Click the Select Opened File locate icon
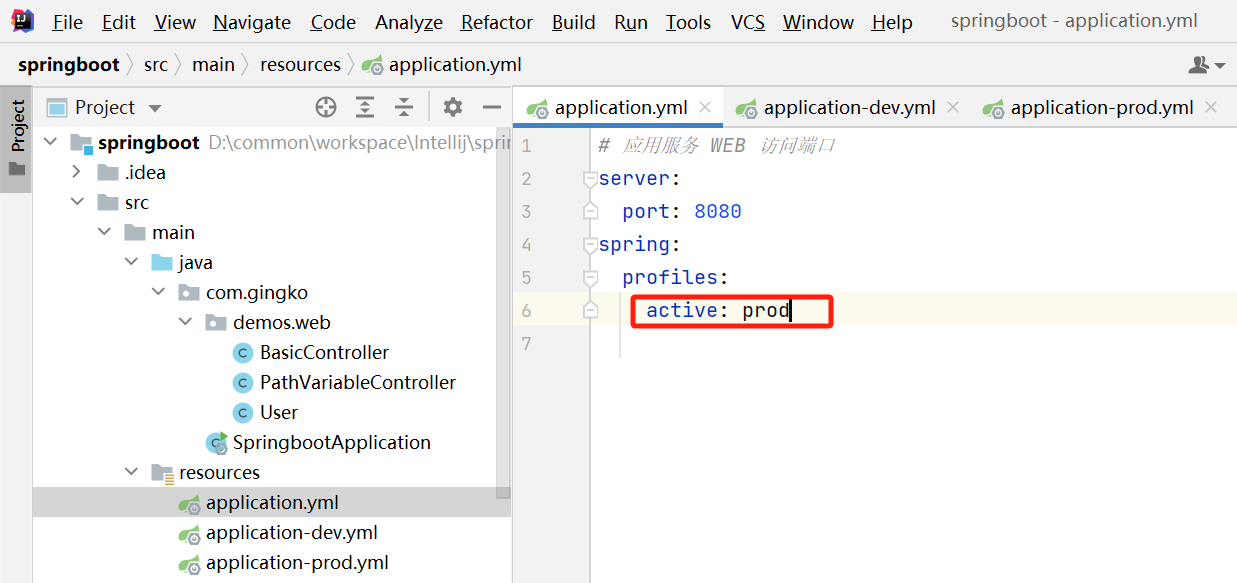Image resolution: width=1237 pixels, height=583 pixels. [x=326, y=107]
